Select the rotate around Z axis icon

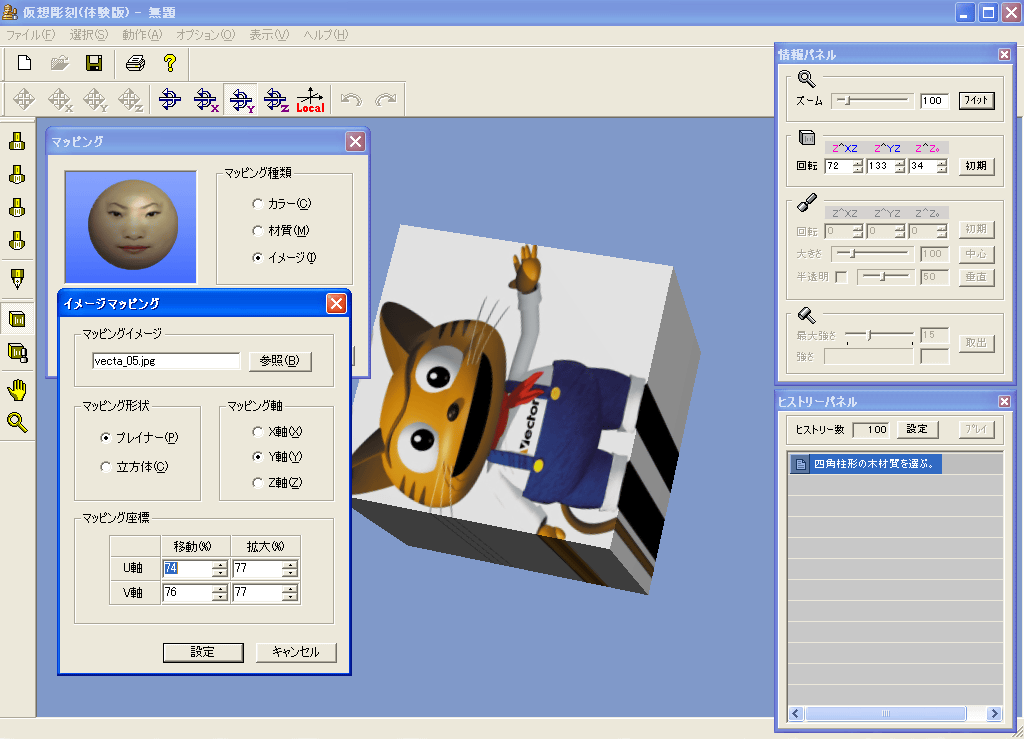click(x=276, y=99)
